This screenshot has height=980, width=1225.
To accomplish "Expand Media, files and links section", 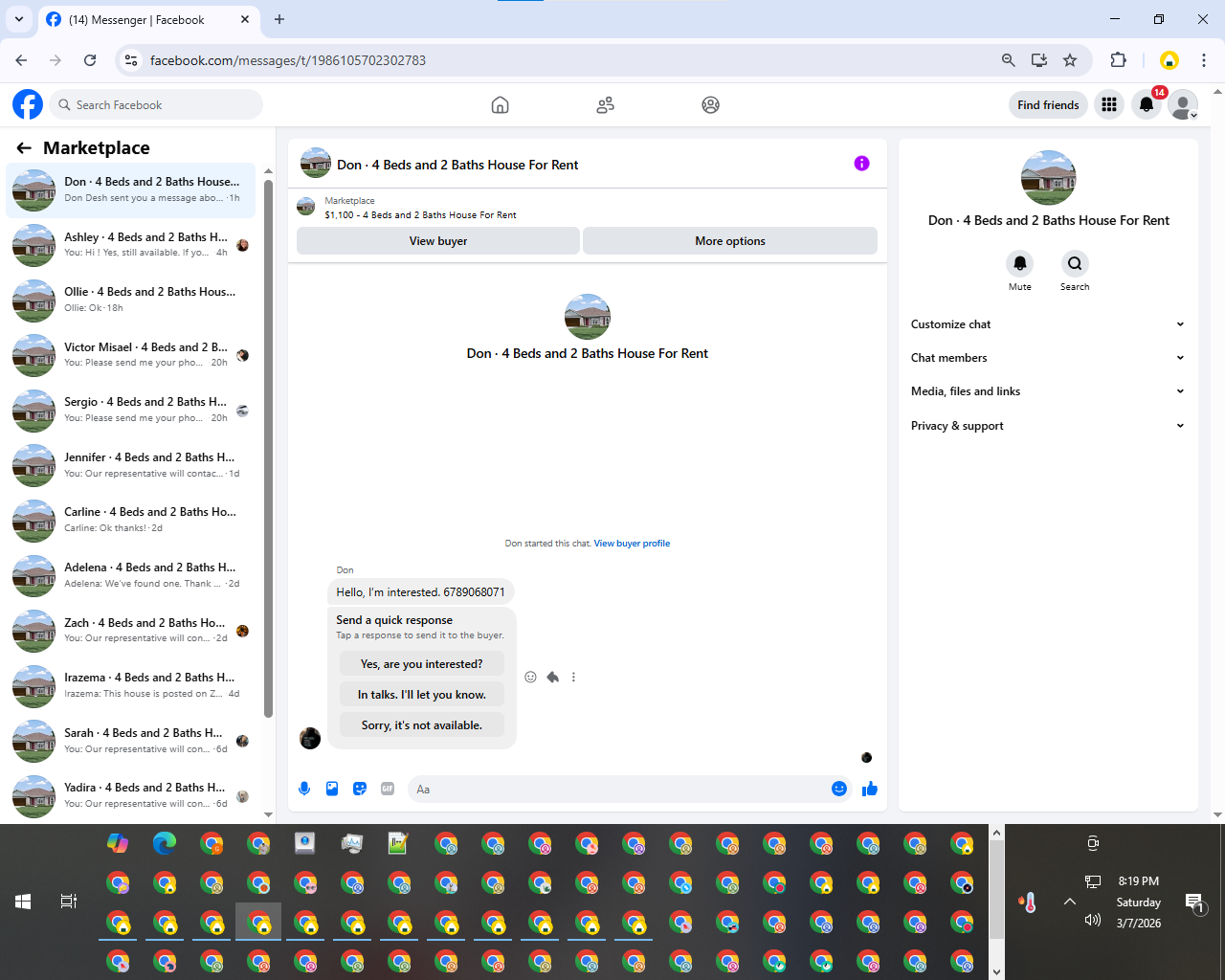I will pyautogui.click(x=1048, y=391).
